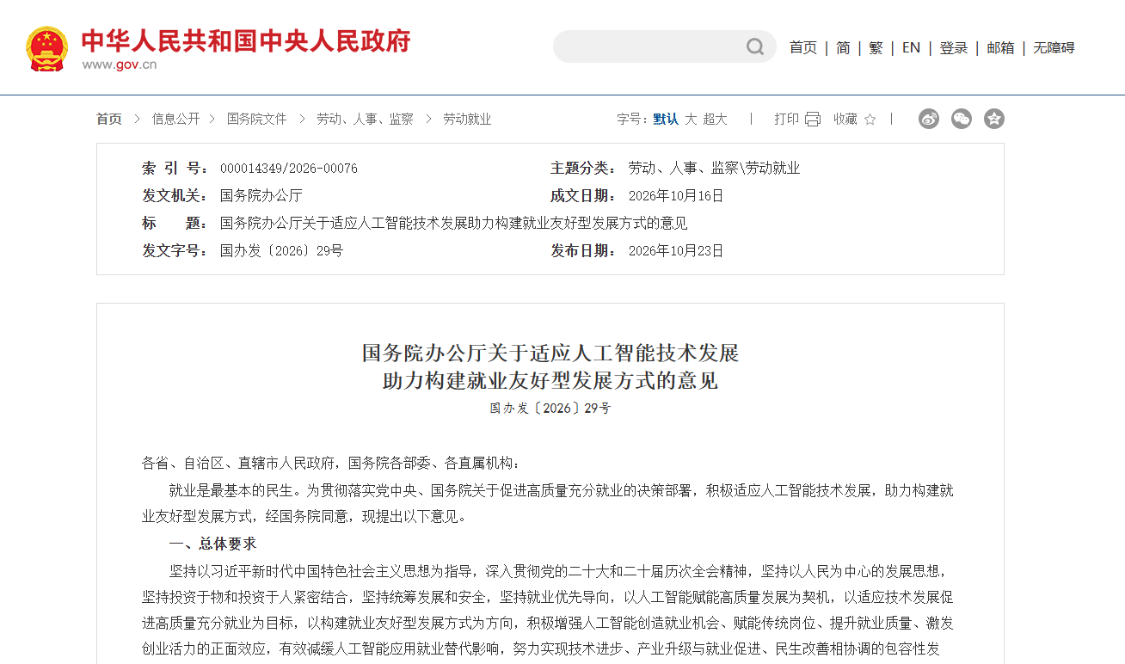Share to Qzone star icon

click(994, 118)
